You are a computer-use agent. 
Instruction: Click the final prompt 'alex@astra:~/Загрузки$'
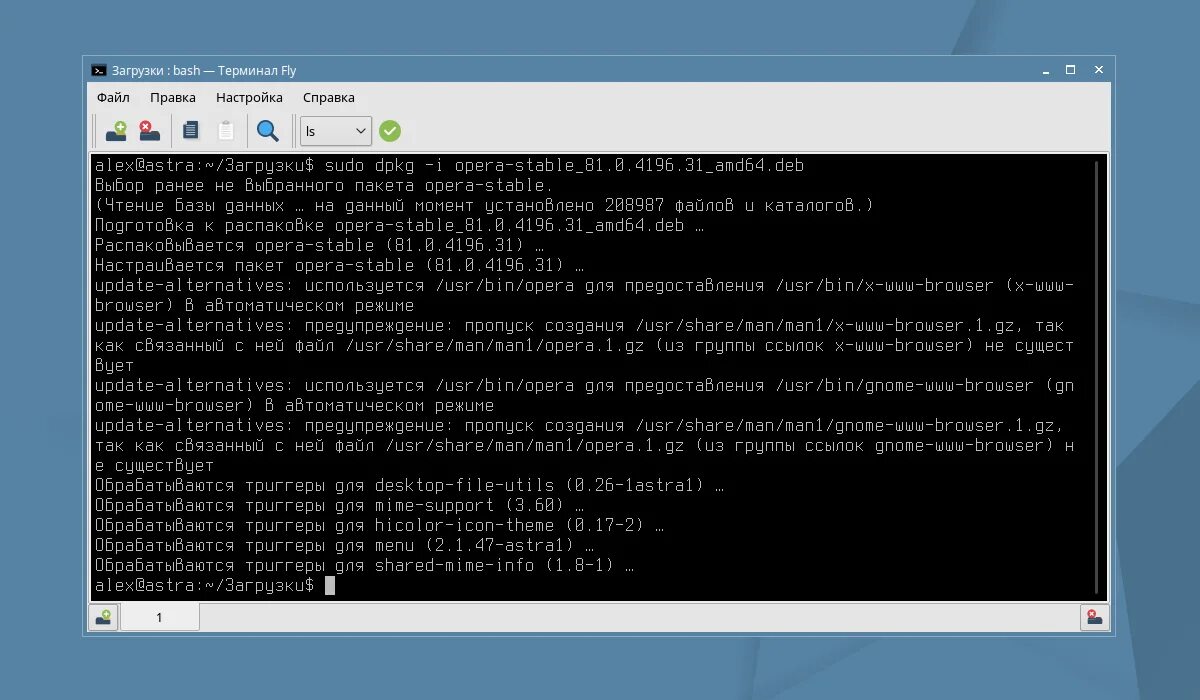click(x=205, y=585)
